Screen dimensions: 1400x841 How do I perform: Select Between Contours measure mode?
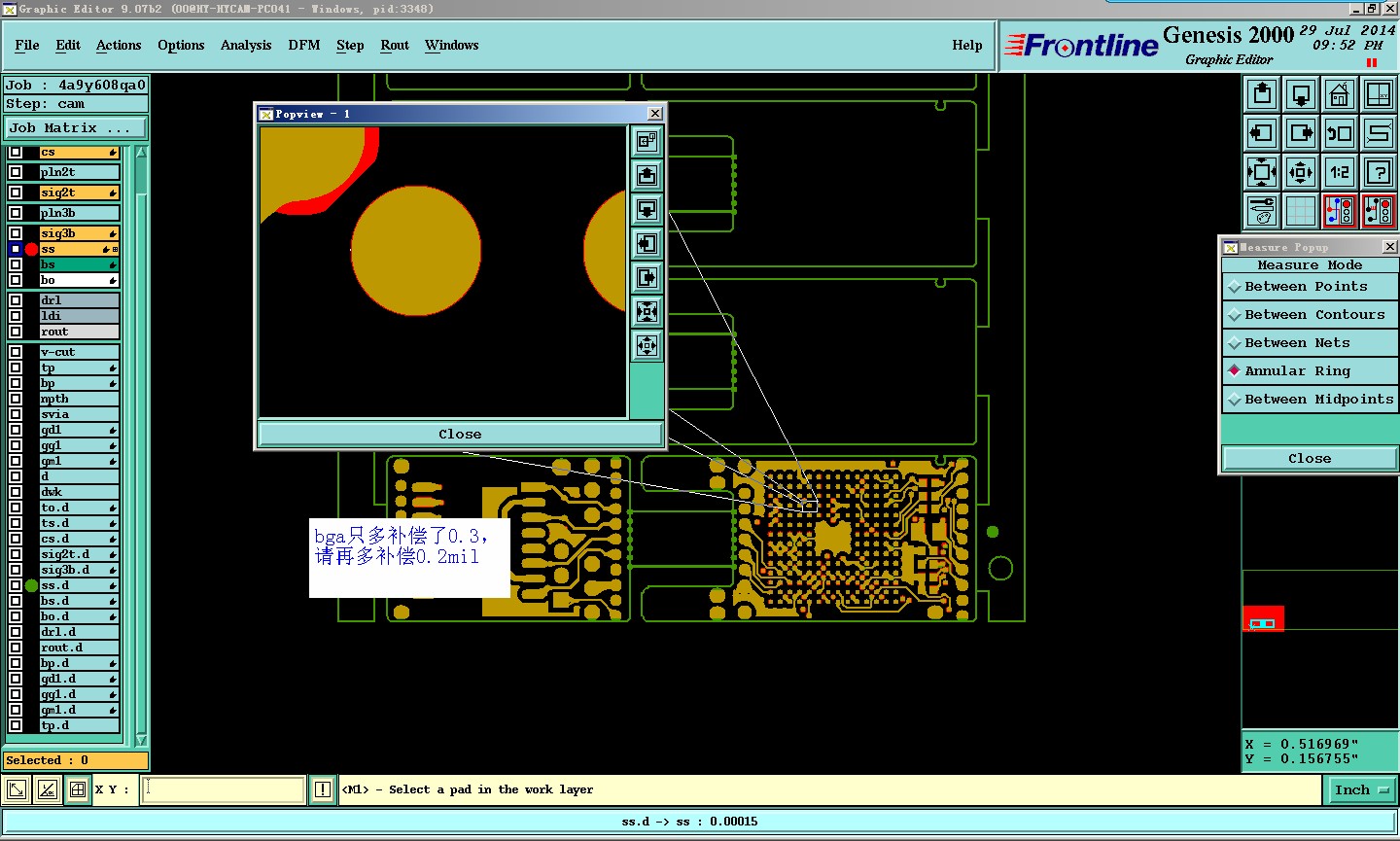[x=1310, y=315]
